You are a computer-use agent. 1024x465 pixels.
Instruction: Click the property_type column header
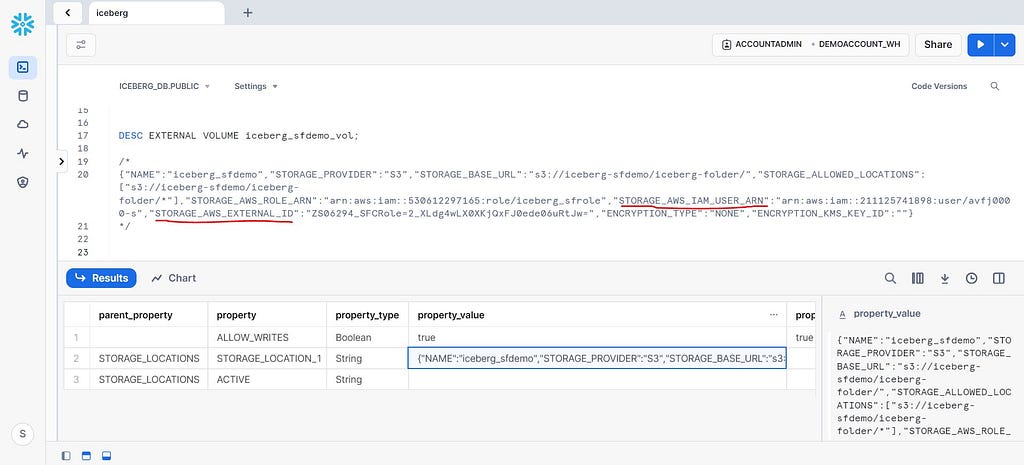(x=367, y=315)
